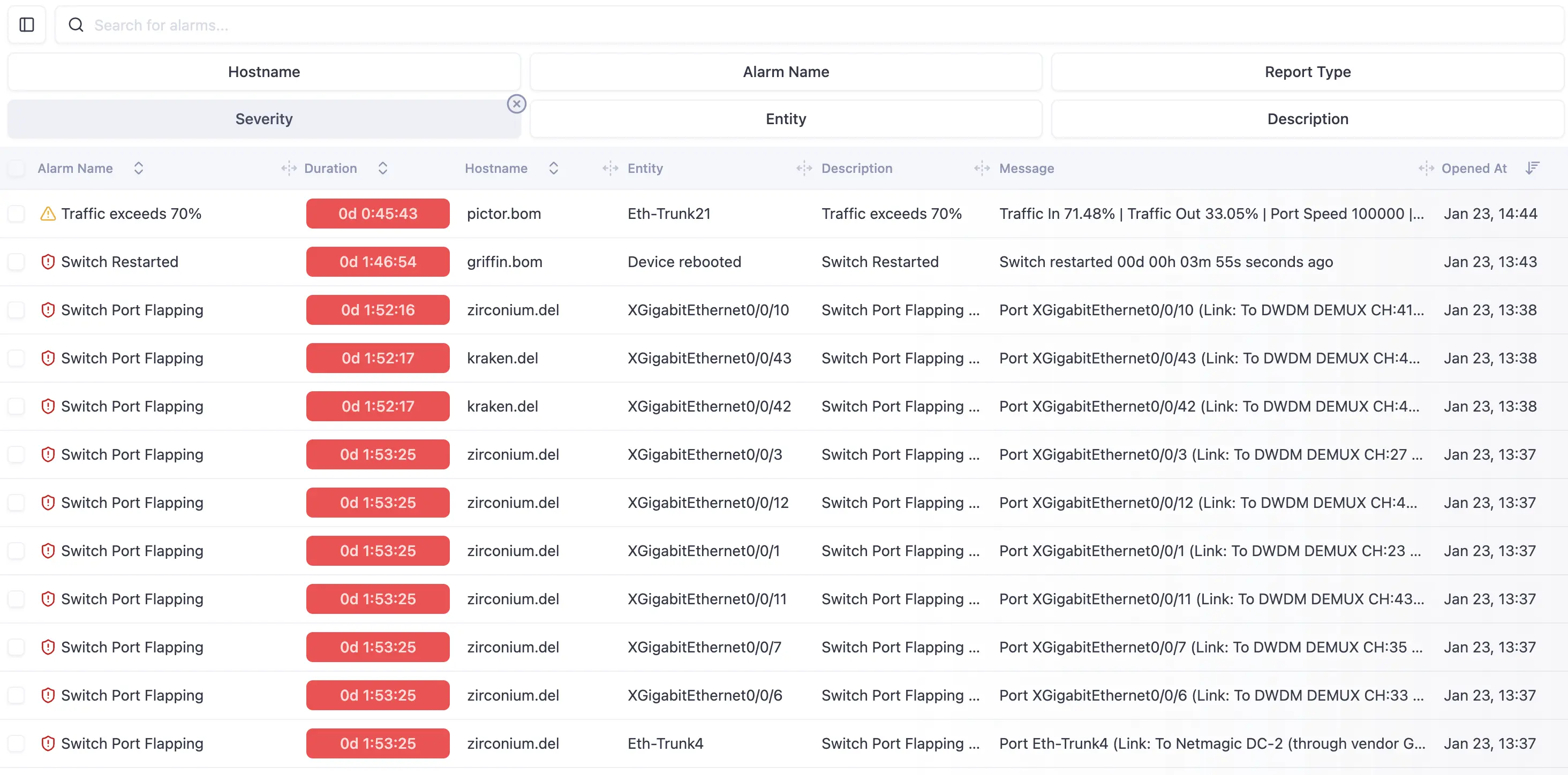Click error icon beside Switch Restarted alarm
The image size is (1568, 775).
click(48, 262)
